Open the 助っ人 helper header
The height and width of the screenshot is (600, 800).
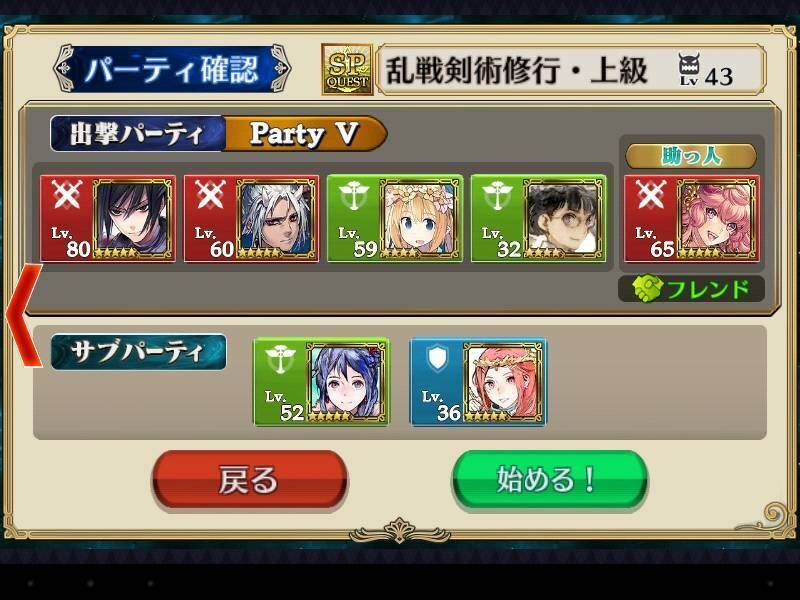[x=691, y=156]
